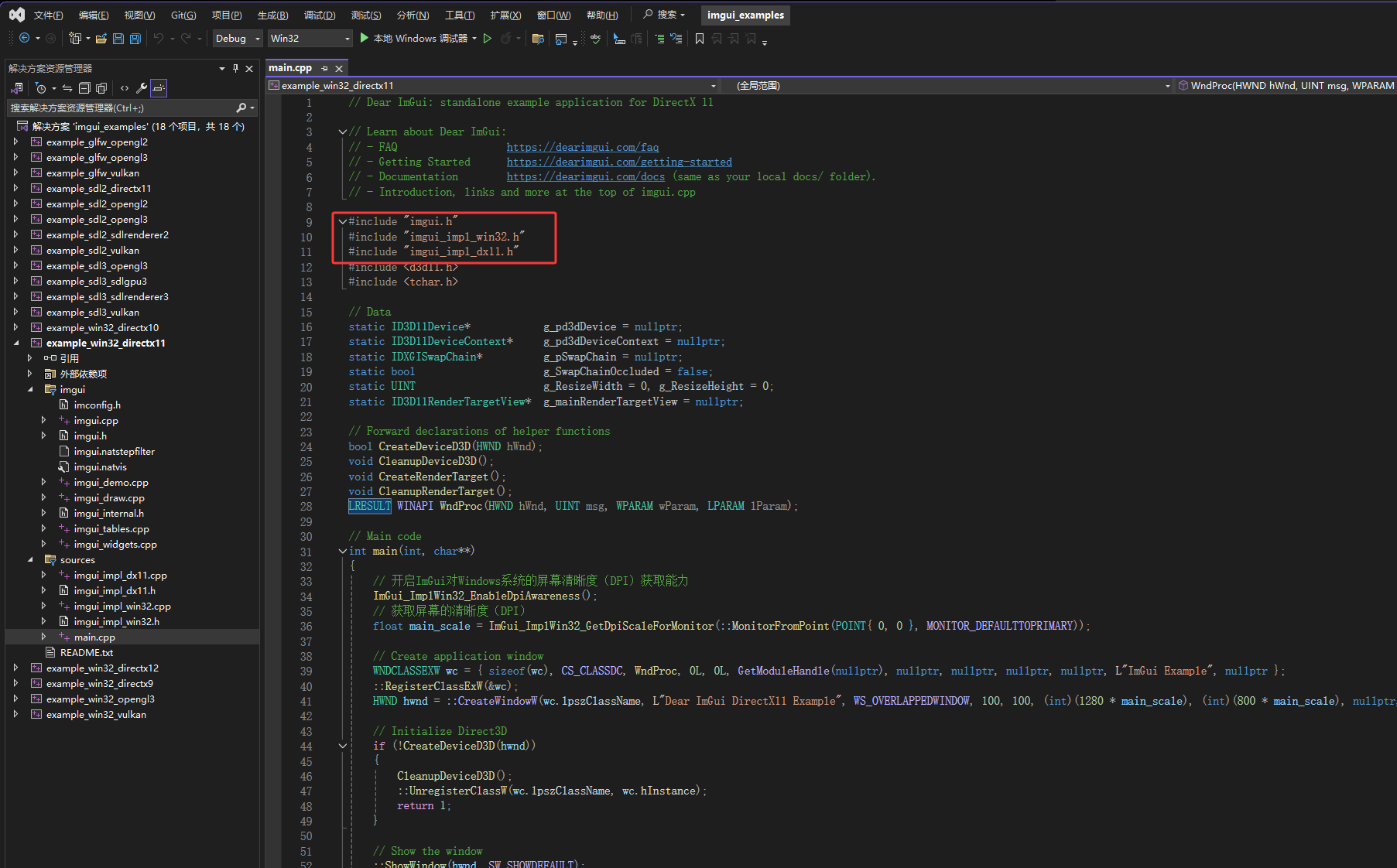Open Solution Explorer window options dropdown arrow
Screen dimensions: 1397x868
click(x=222, y=68)
